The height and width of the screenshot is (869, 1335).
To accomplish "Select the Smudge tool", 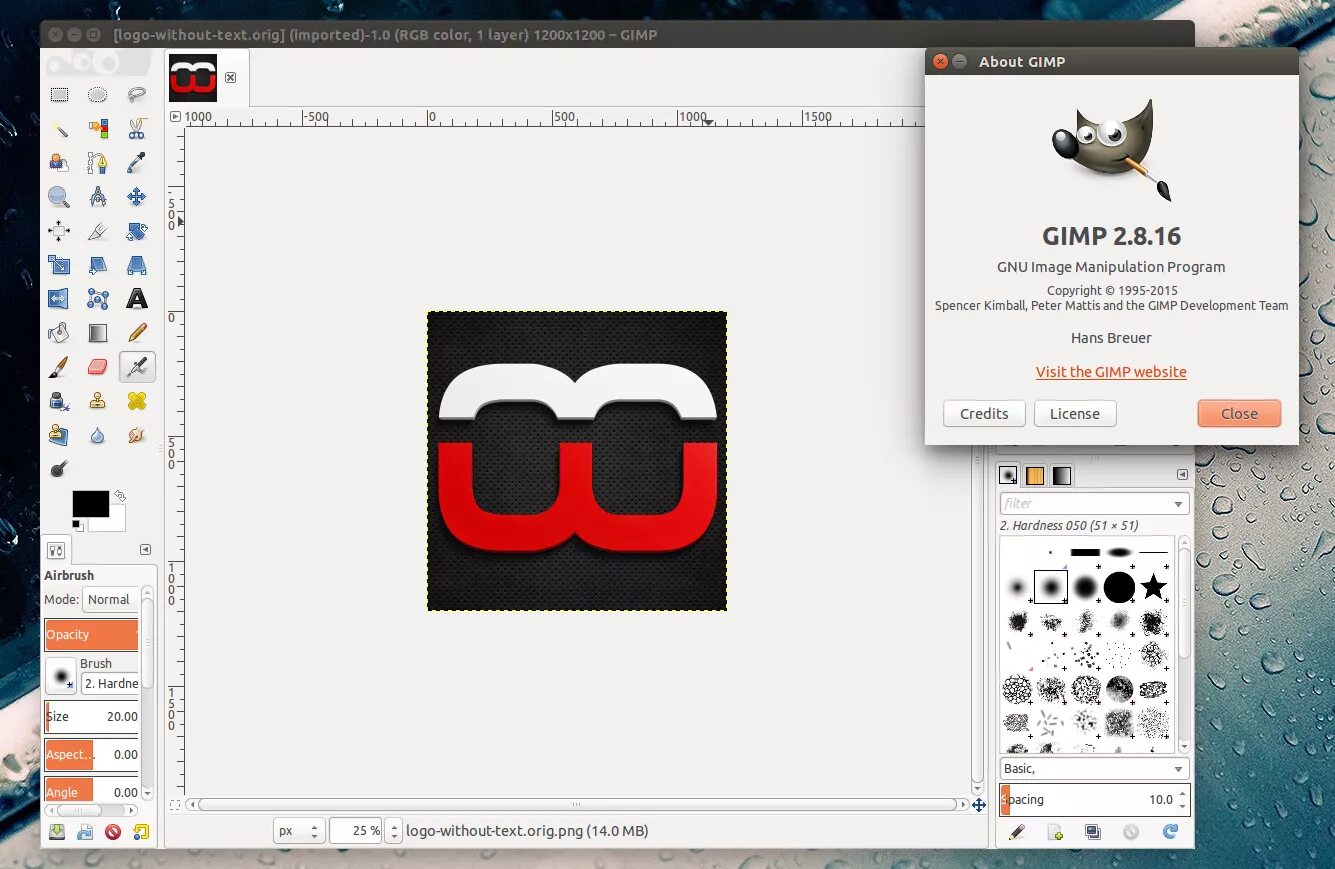I will click(137, 435).
